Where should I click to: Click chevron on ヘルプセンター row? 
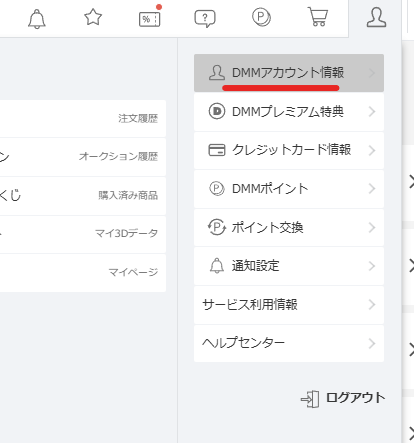pos(372,343)
